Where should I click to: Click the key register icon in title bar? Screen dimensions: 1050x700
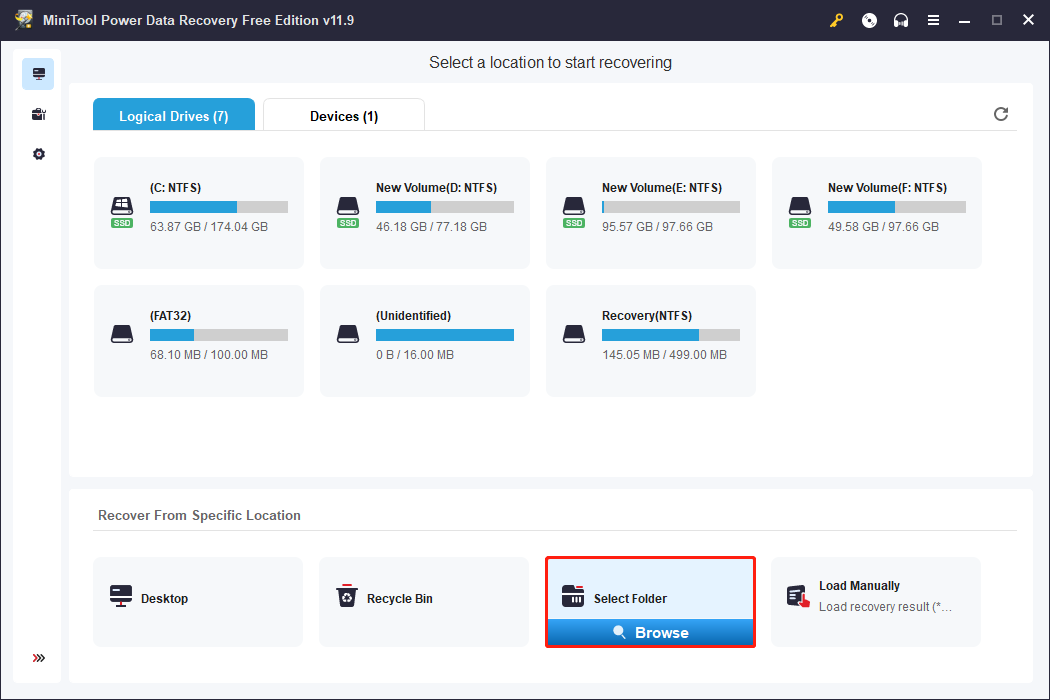coord(837,20)
